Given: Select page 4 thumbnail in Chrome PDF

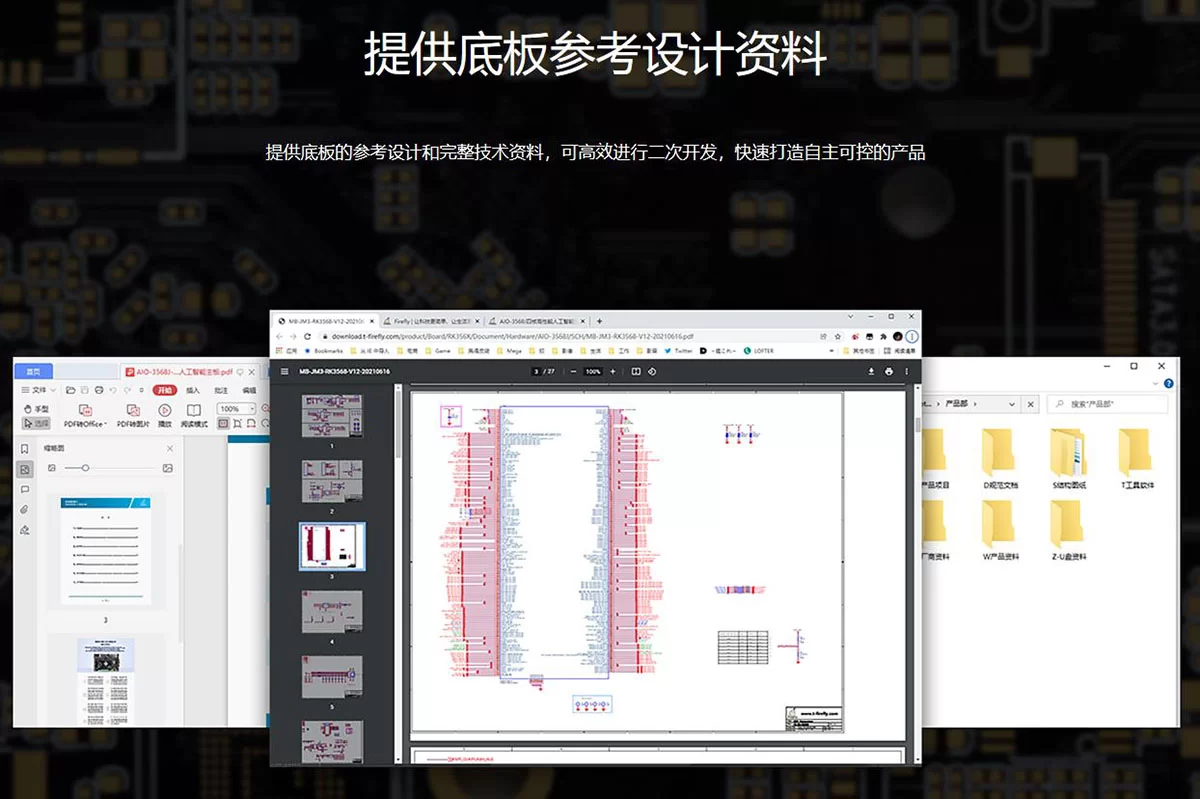Looking at the screenshot, I should pos(332,611).
